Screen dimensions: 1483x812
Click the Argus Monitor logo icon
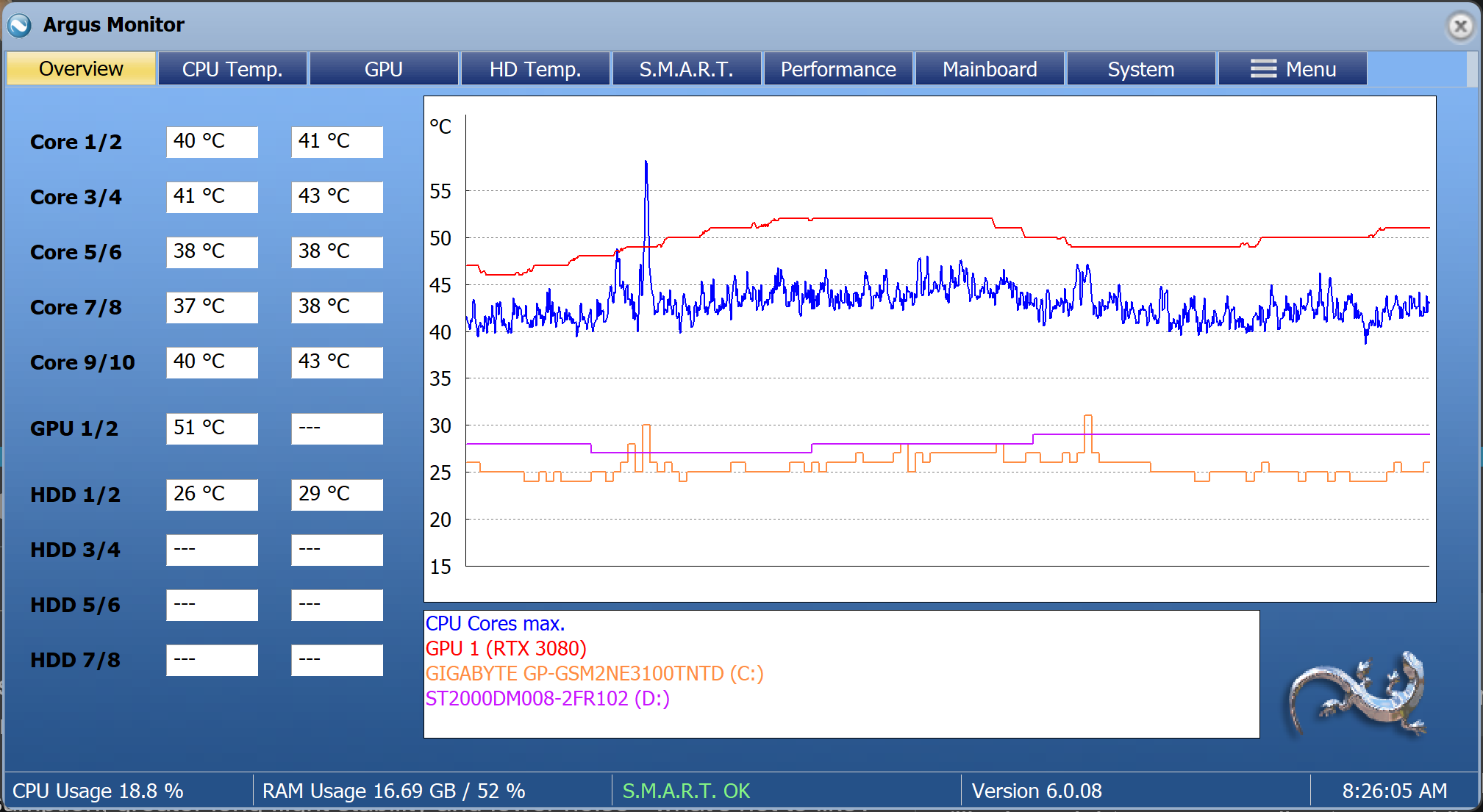tap(20, 25)
